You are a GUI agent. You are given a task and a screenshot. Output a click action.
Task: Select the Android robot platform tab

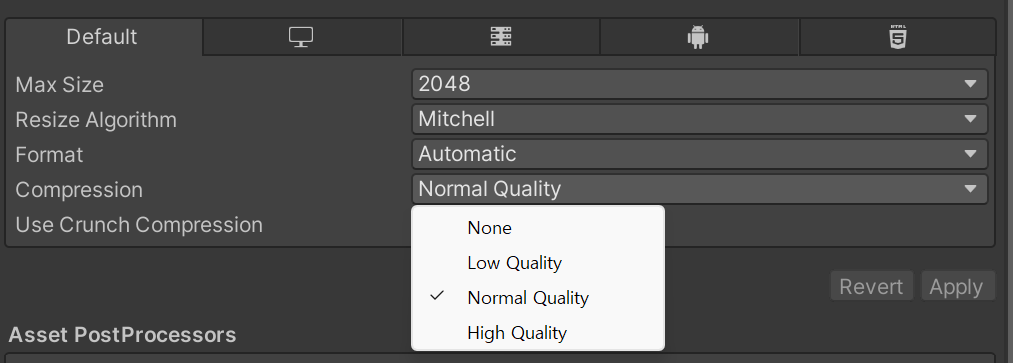coord(698,37)
